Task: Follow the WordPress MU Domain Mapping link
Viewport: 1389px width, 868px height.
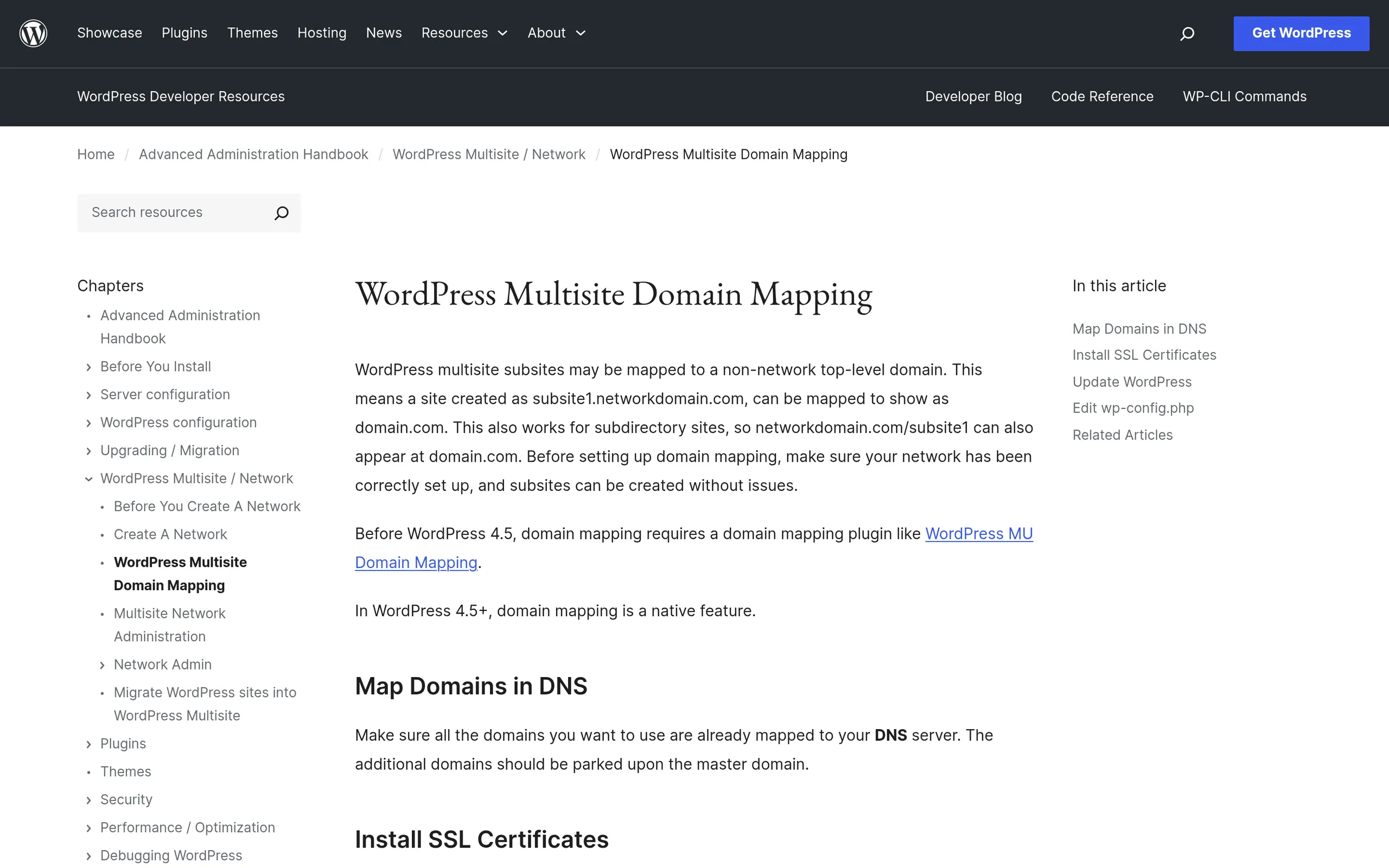Action: pyautogui.click(x=979, y=534)
